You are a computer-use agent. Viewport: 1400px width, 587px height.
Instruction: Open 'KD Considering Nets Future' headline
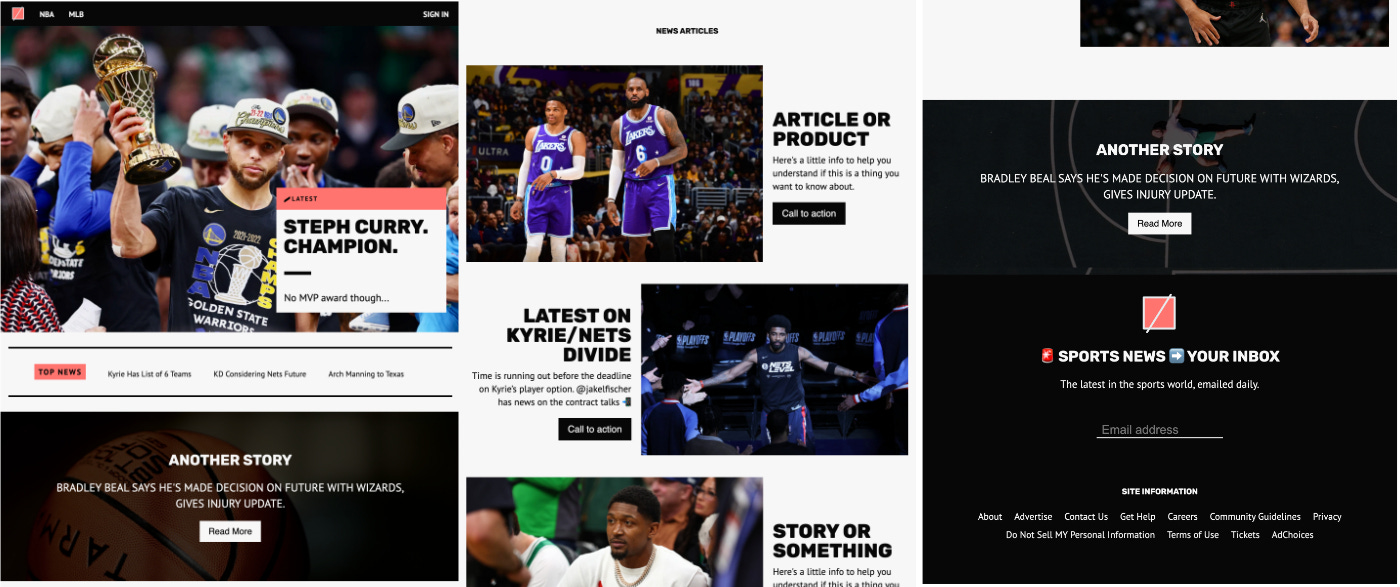(260, 374)
